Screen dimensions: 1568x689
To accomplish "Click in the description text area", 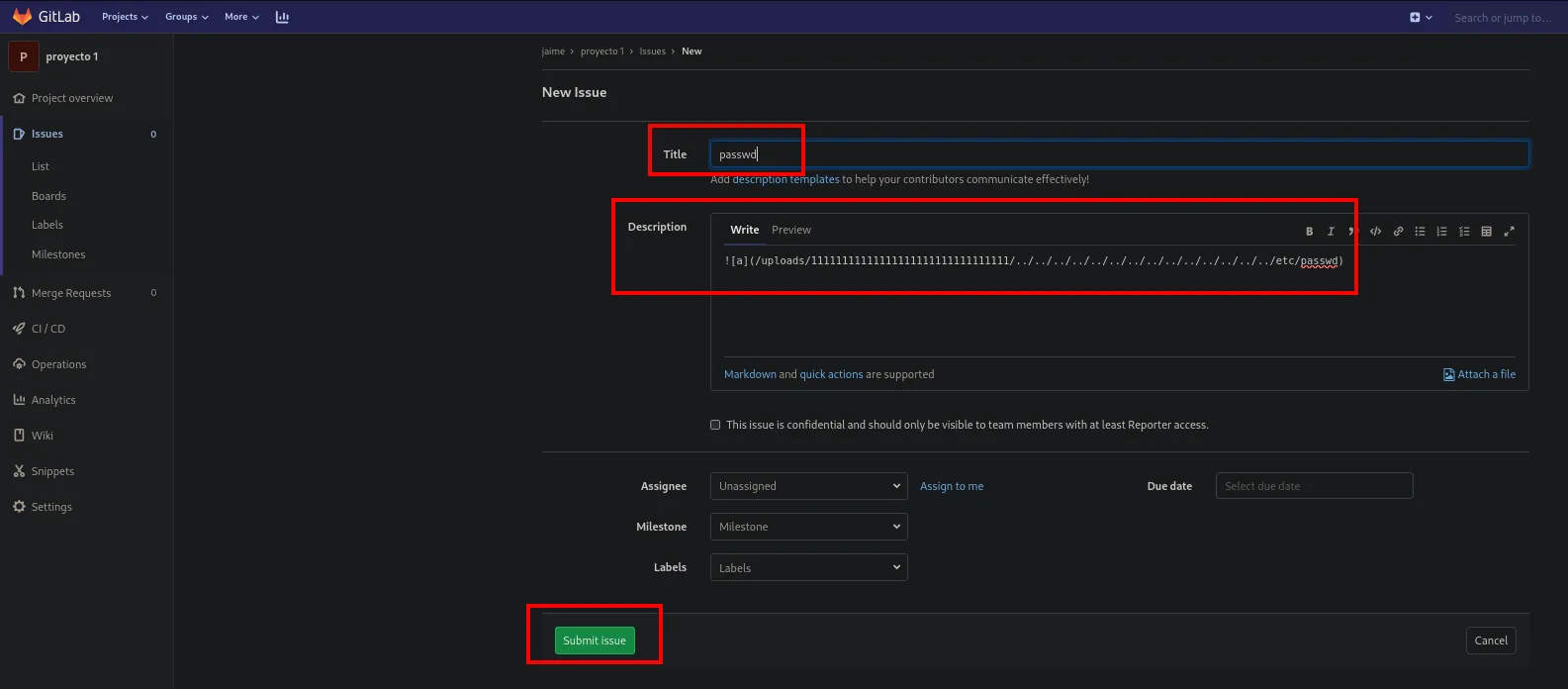I will 1119,301.
